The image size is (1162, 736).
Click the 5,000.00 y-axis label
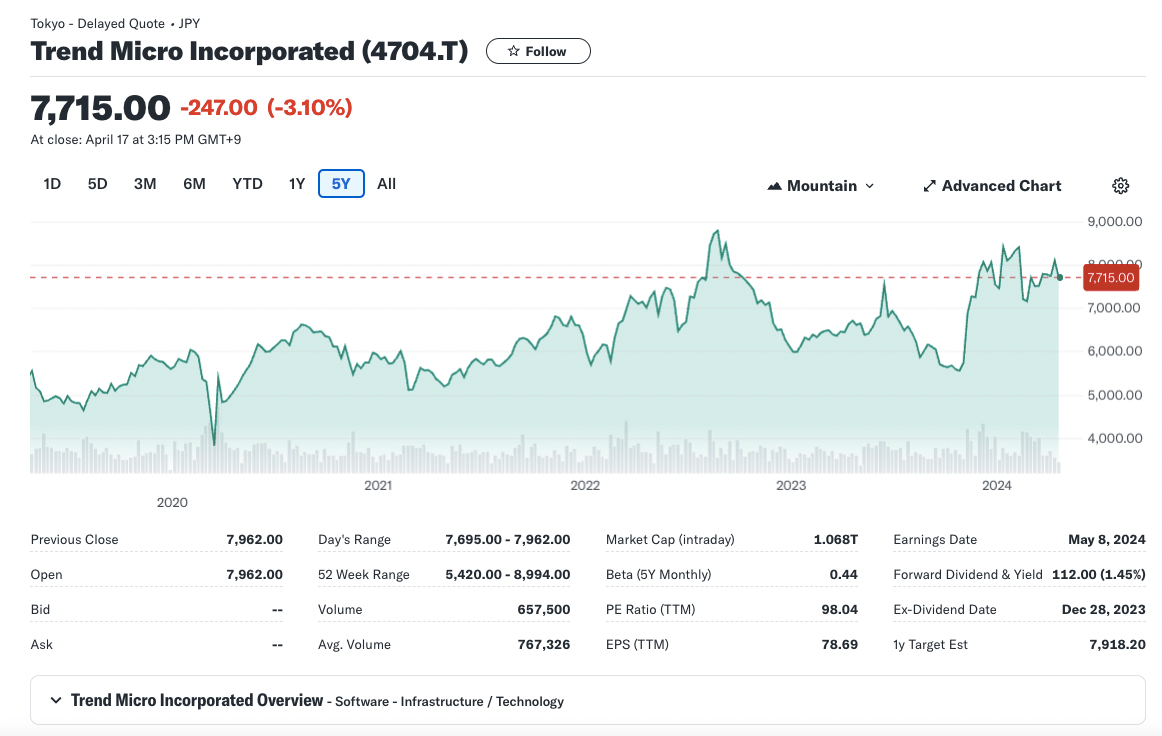tap(1115, 395)
